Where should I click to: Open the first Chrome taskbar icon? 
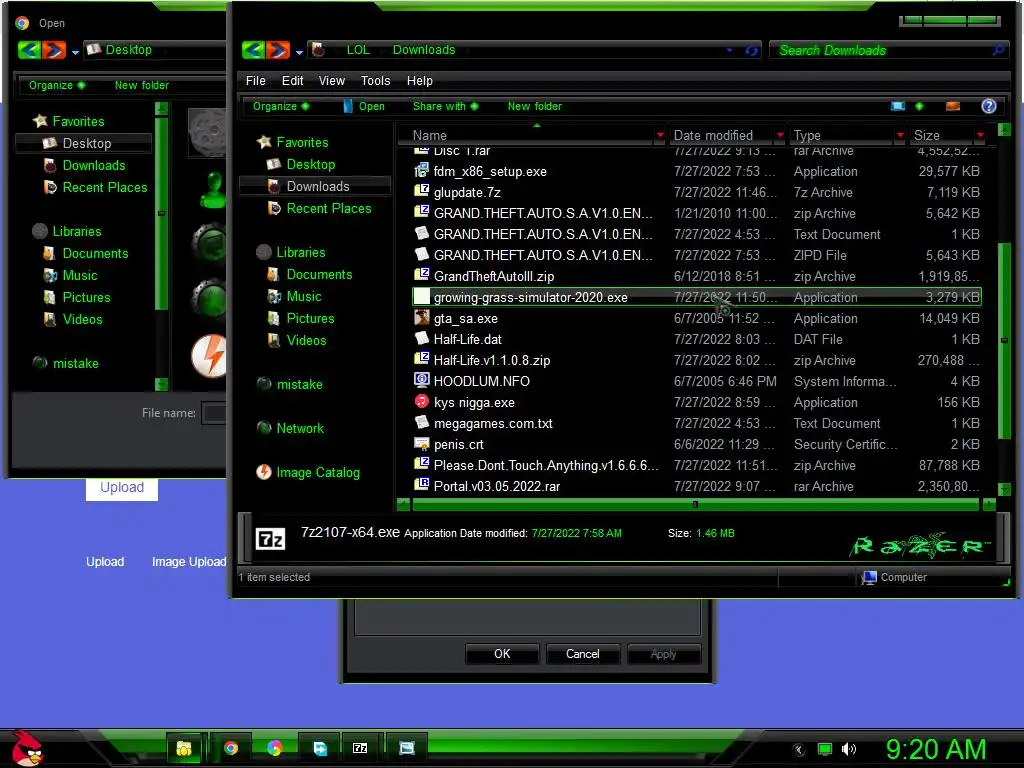pyautogui.click(x=231, y=748)
